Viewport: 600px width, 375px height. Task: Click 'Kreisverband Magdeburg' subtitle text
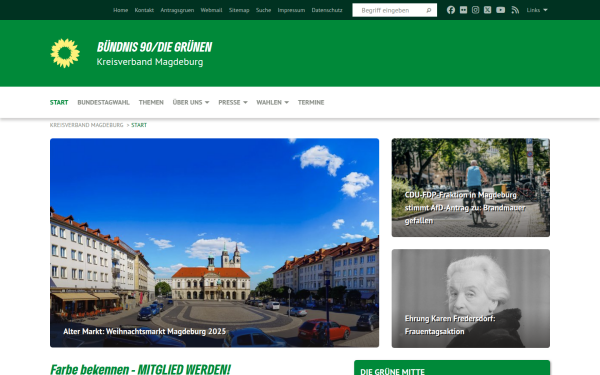tap(150, 62)
